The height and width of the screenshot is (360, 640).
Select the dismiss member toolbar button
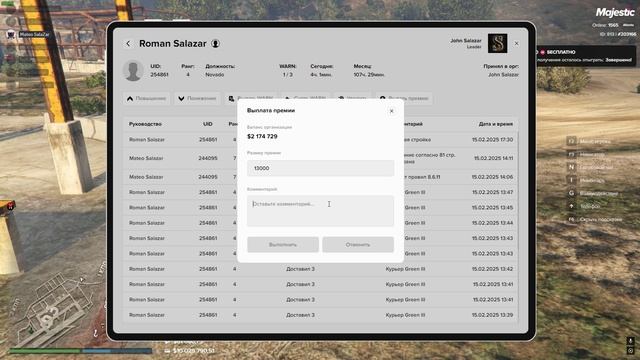coord(352,98)
